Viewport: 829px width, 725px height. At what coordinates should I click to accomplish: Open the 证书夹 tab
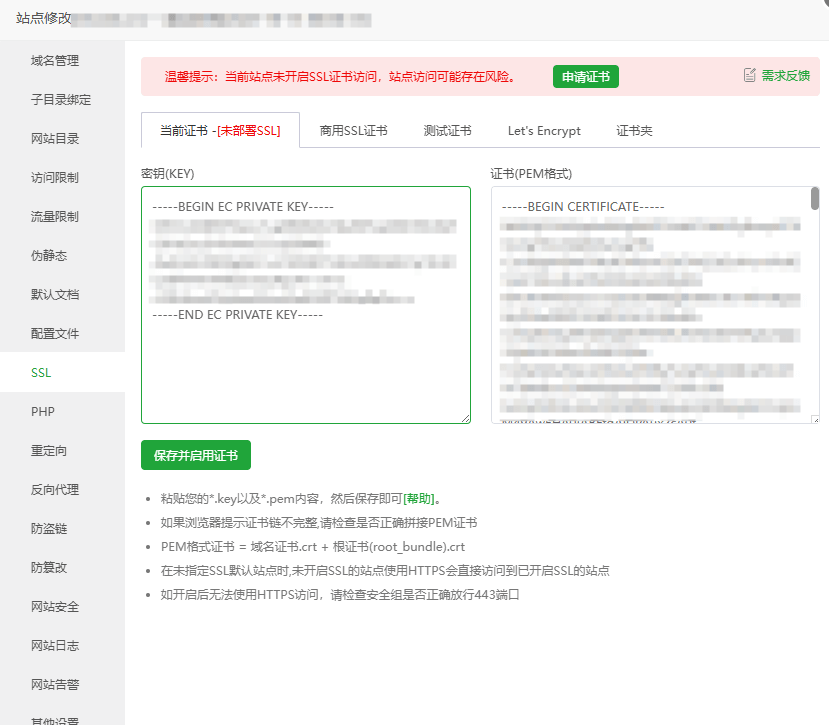coord(634,131)
